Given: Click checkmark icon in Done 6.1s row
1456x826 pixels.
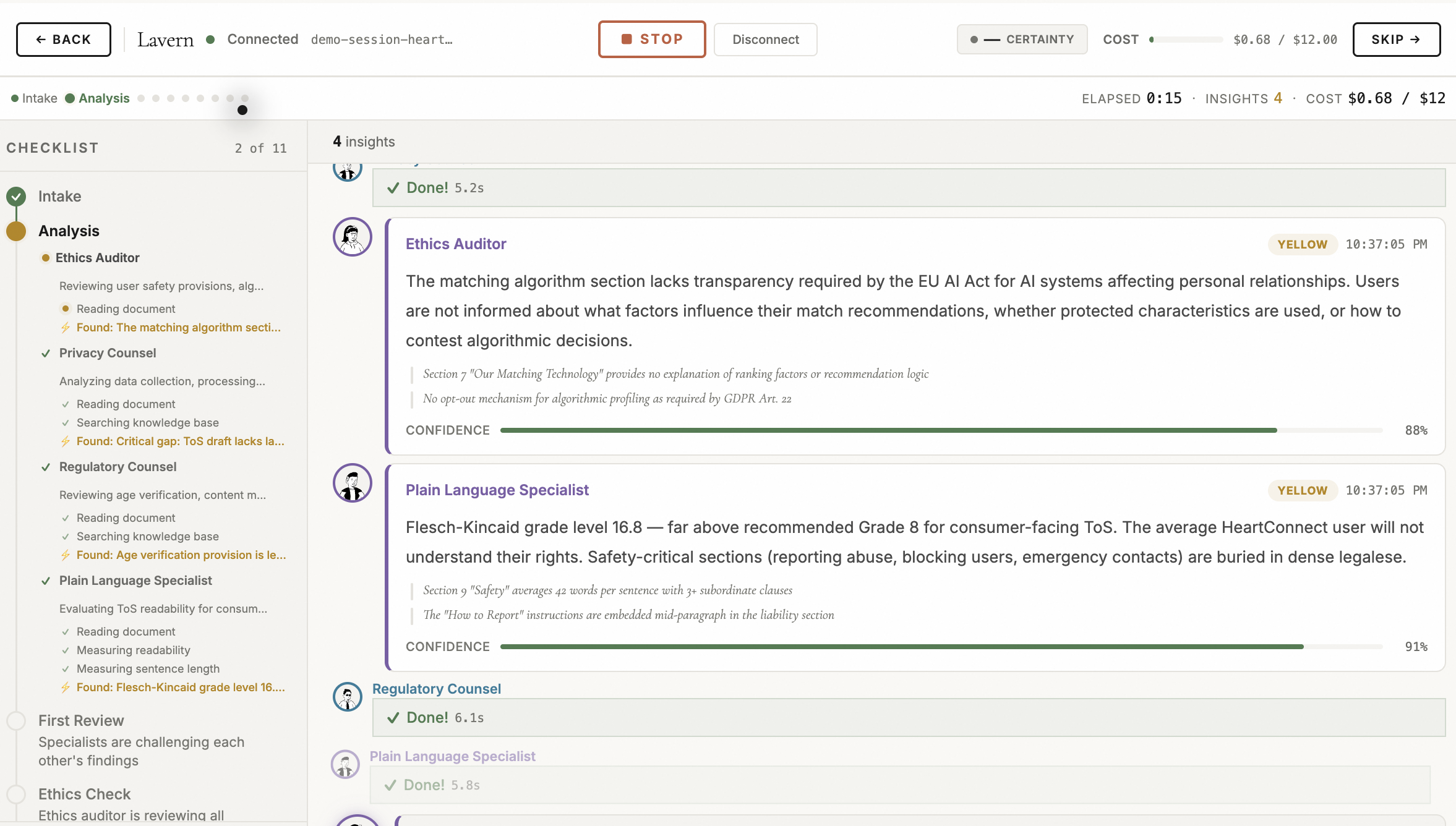Looking at the screenshot, I should pyautogui.click(x=393, y=718).
